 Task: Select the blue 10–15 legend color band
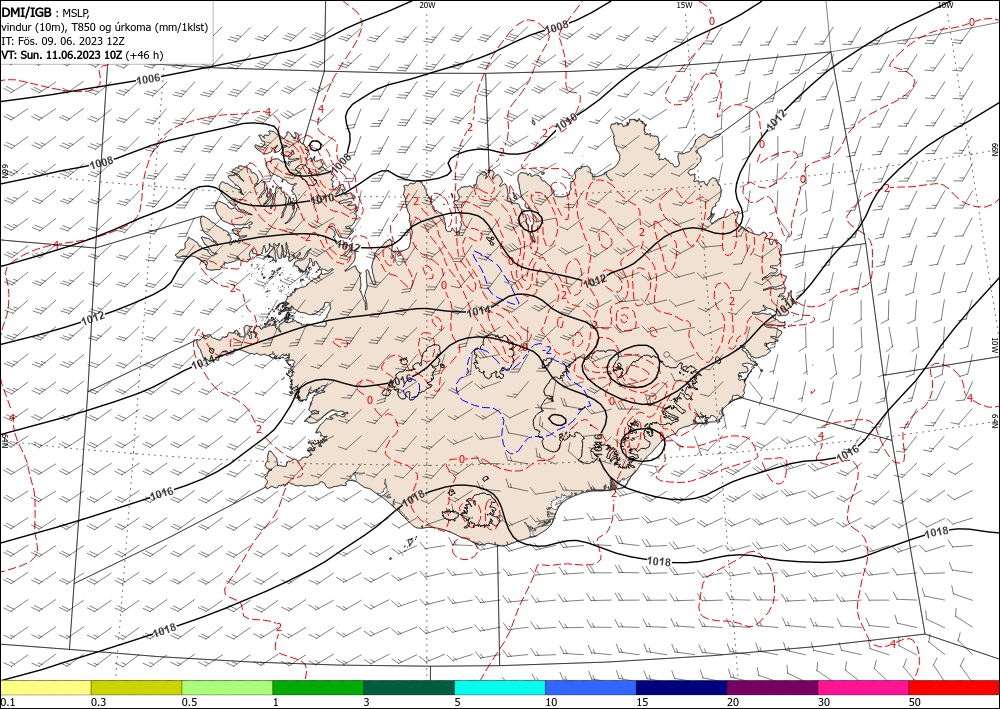pos(591,688)
